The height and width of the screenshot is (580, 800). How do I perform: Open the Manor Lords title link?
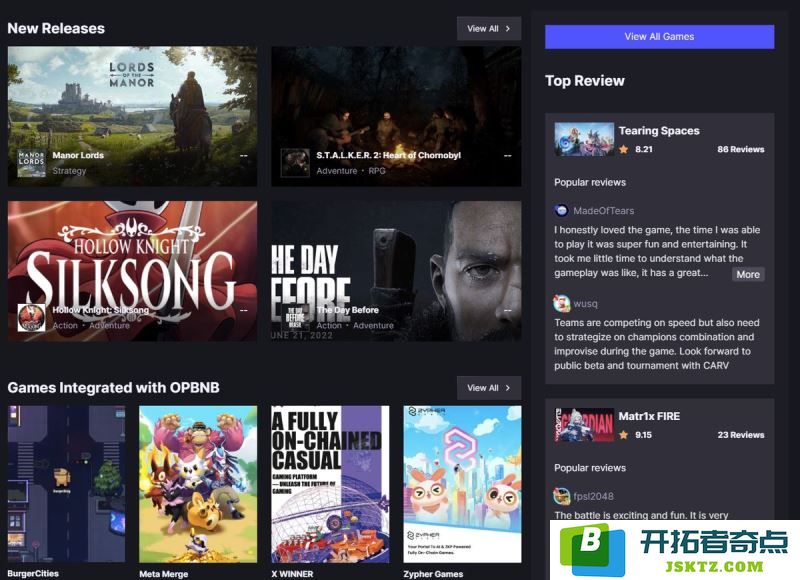click(x=78, y=155)
